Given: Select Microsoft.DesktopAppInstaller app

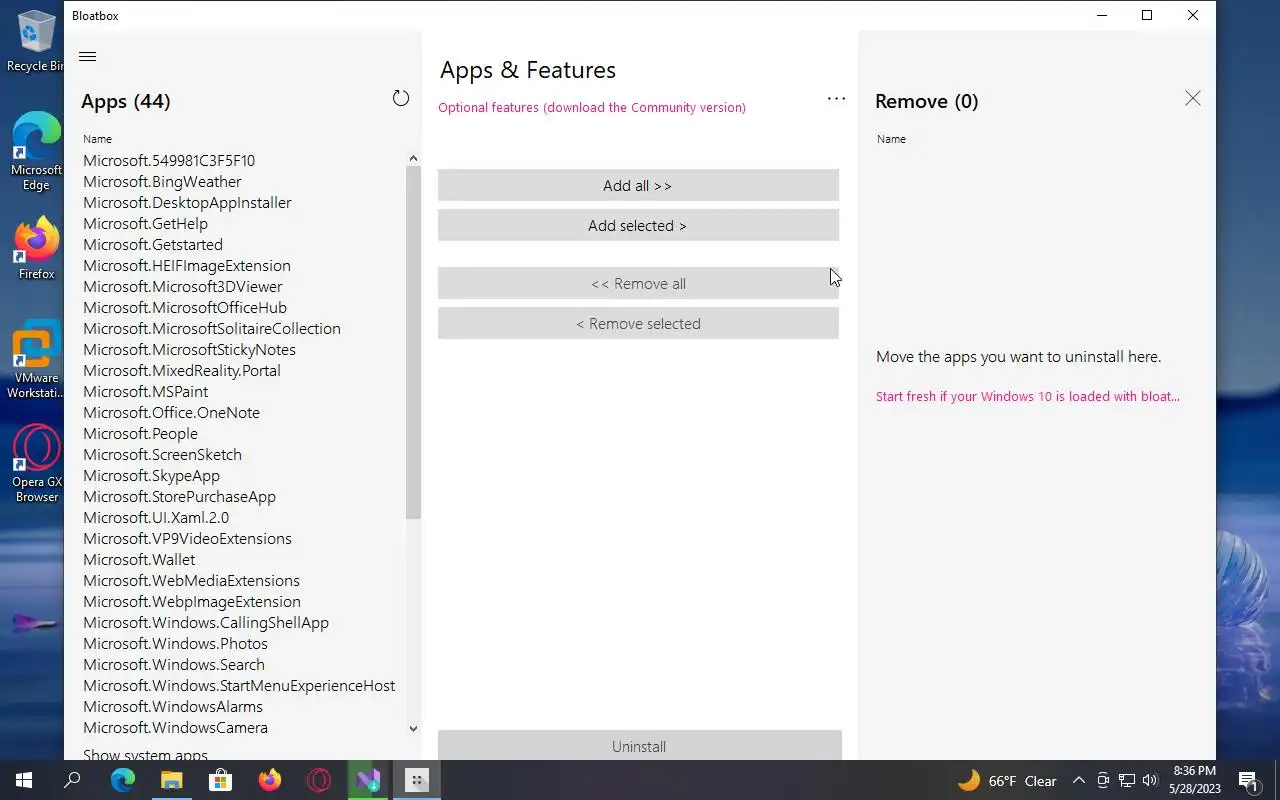Looking at the screenshot, I should pyautogui.click(x=187, y=202).
